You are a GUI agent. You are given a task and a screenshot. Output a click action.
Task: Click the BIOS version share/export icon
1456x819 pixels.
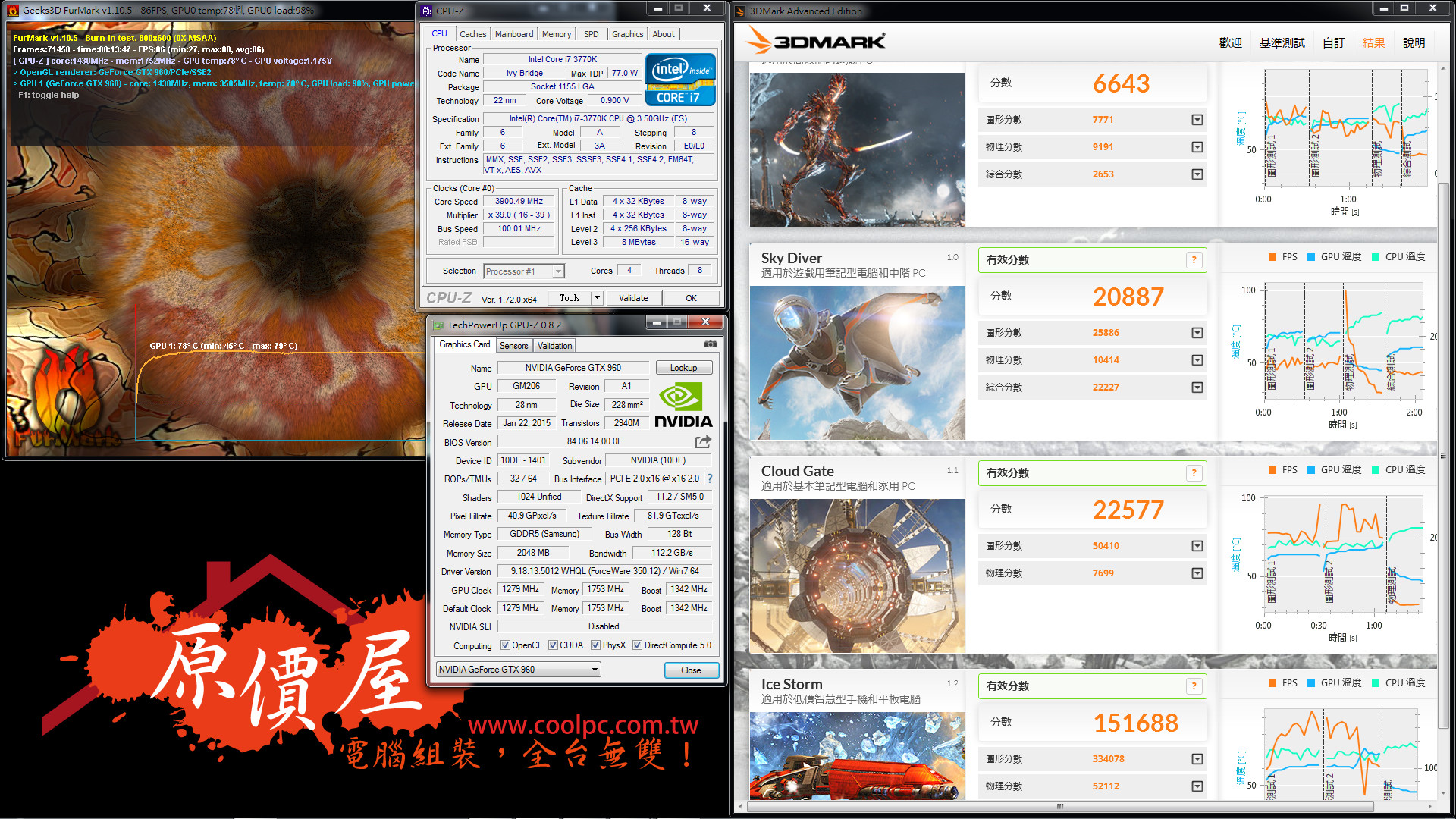[703, 441]
